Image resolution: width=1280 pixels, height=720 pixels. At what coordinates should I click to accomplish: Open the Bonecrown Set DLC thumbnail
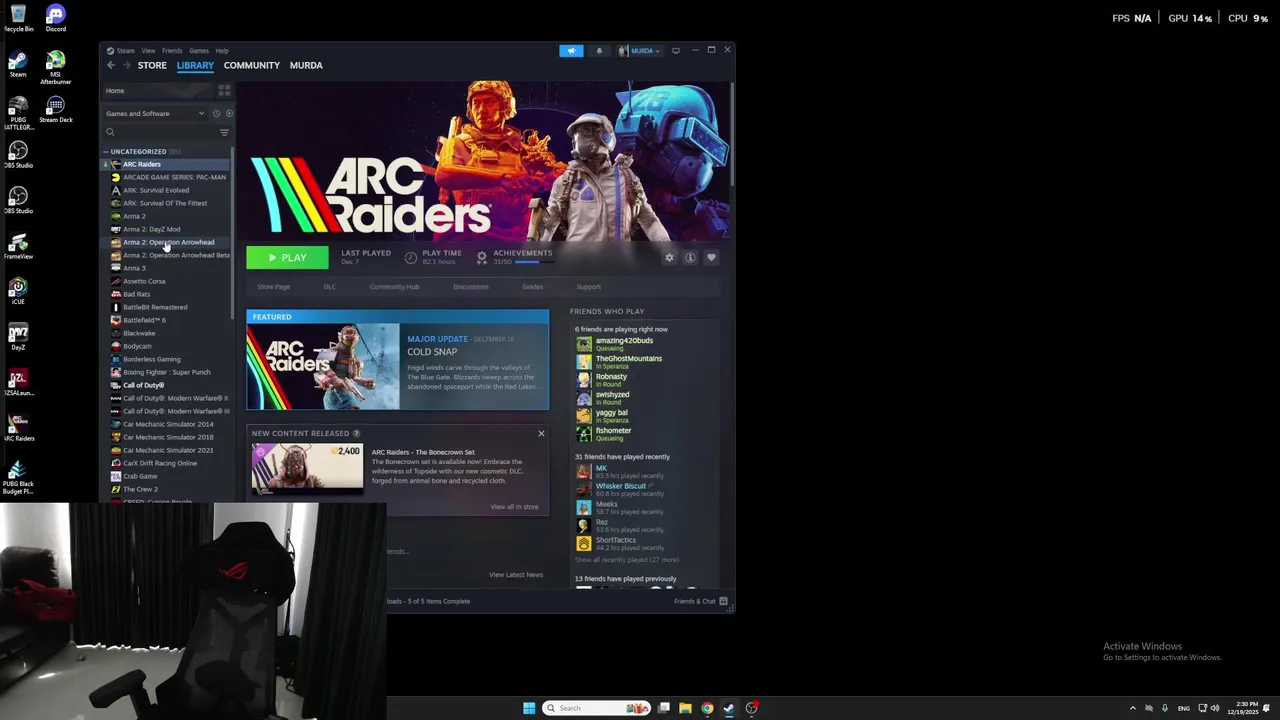click(x=307, y=470)
